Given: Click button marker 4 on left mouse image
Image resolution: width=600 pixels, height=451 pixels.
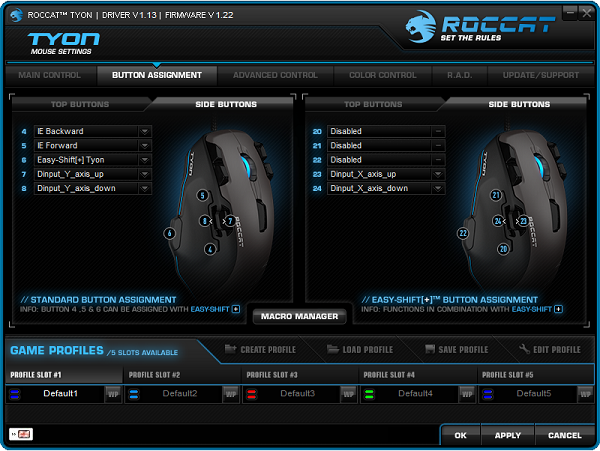Looking at the screenshot, I should (210, 249).
